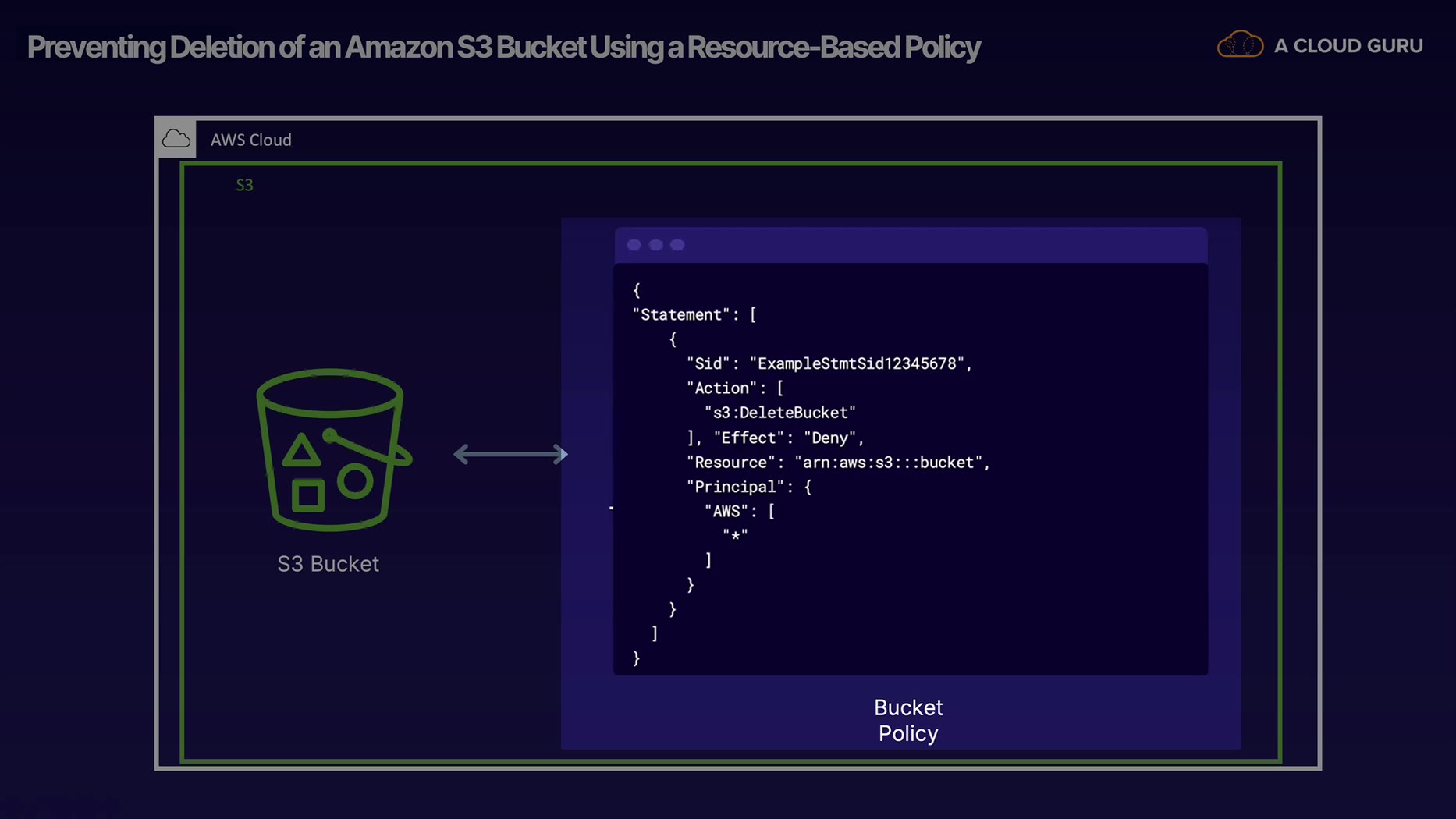Select the green S3 bucket icon
1456x819 pixels.
point(334,450)
